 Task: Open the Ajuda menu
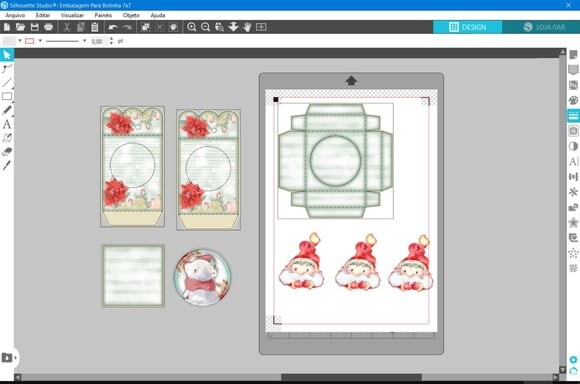(x=158, y=15)
